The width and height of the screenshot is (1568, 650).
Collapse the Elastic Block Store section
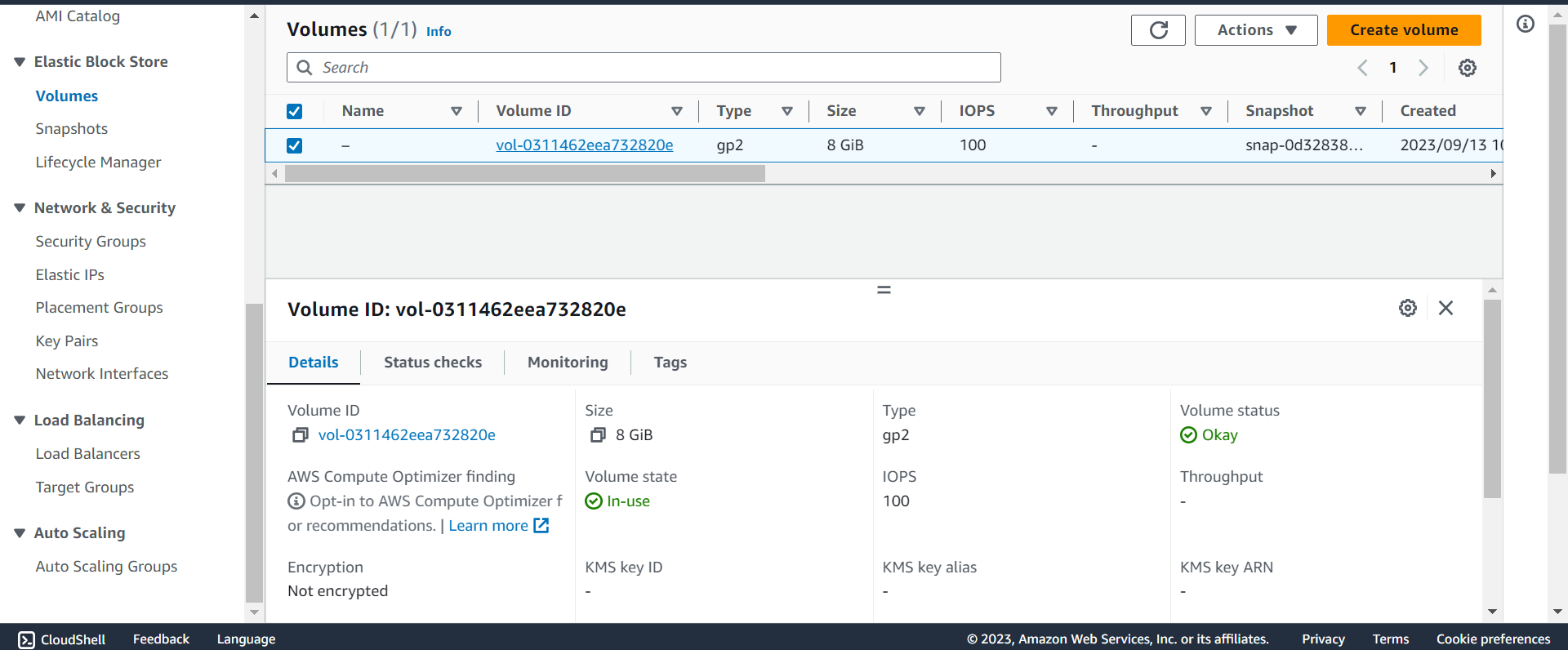tap(20, 62)
